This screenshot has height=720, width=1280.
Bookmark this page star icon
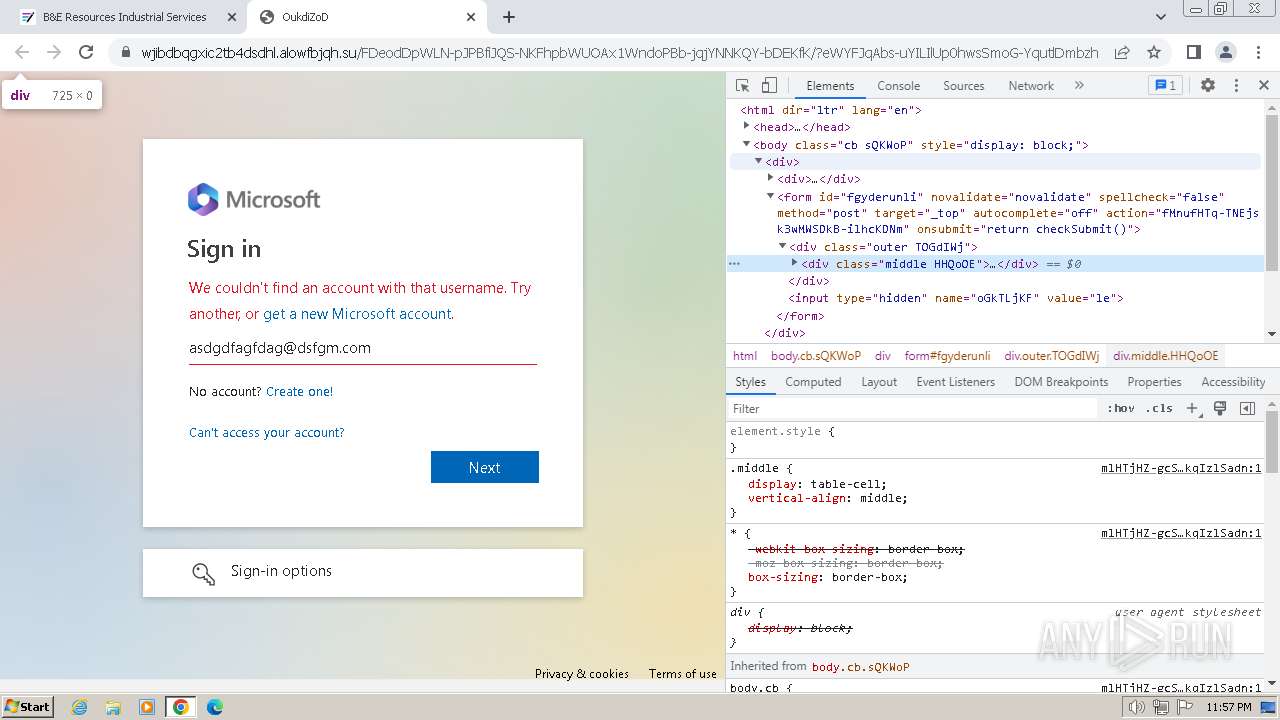coord(1154,52)
